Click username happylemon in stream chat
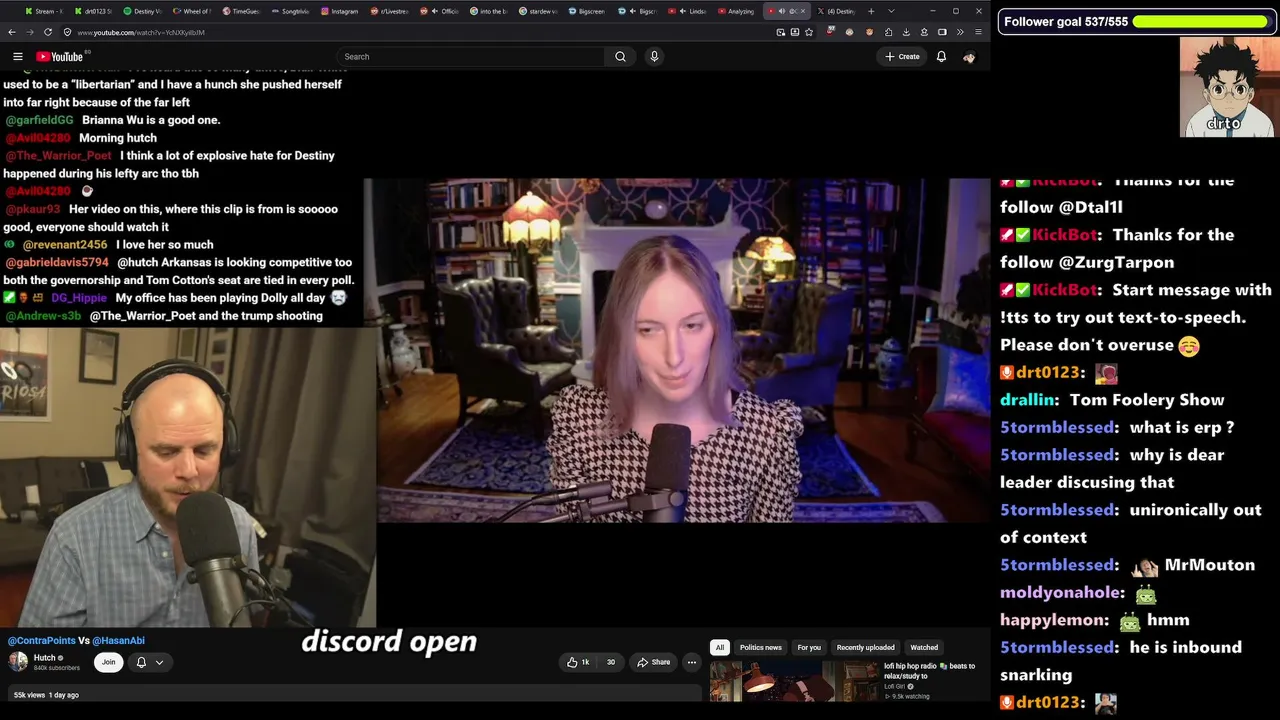This screenshot has height=720, width=1280. pyautogui.click(x=1054, y=620)
